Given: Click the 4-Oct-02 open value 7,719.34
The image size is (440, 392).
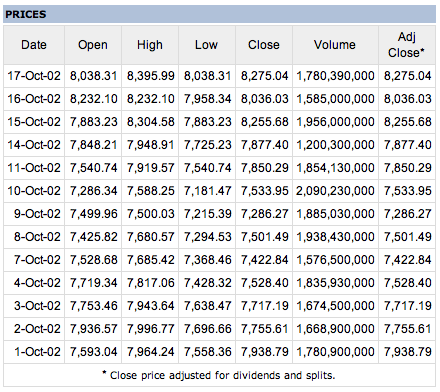Looking at the screenshot, I should pyautogui.click(x=93, y=283).
